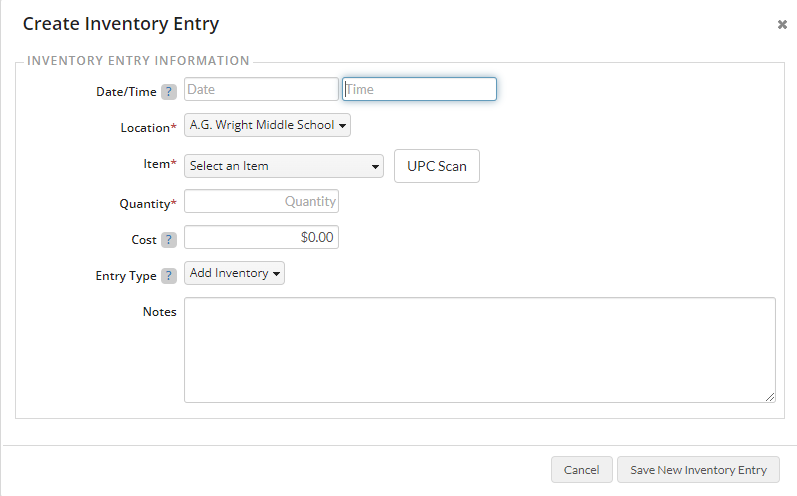
Task: Click the Cancel button
Action: click(581, 470)
